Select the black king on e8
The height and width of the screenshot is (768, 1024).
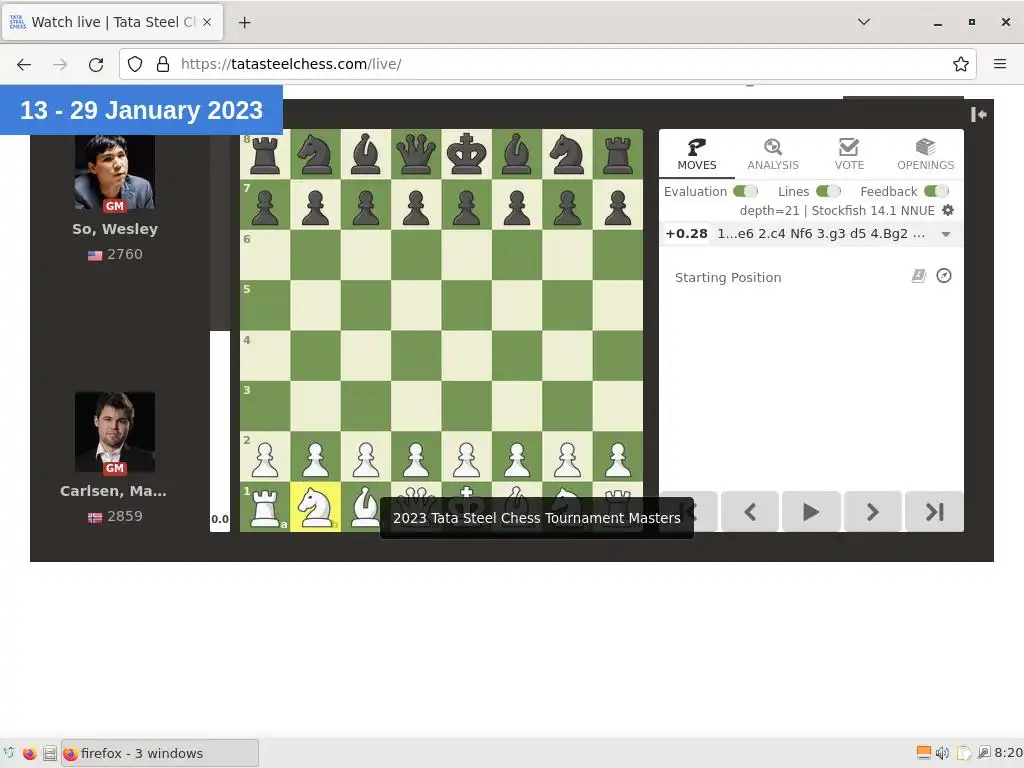tap(466, 154)
